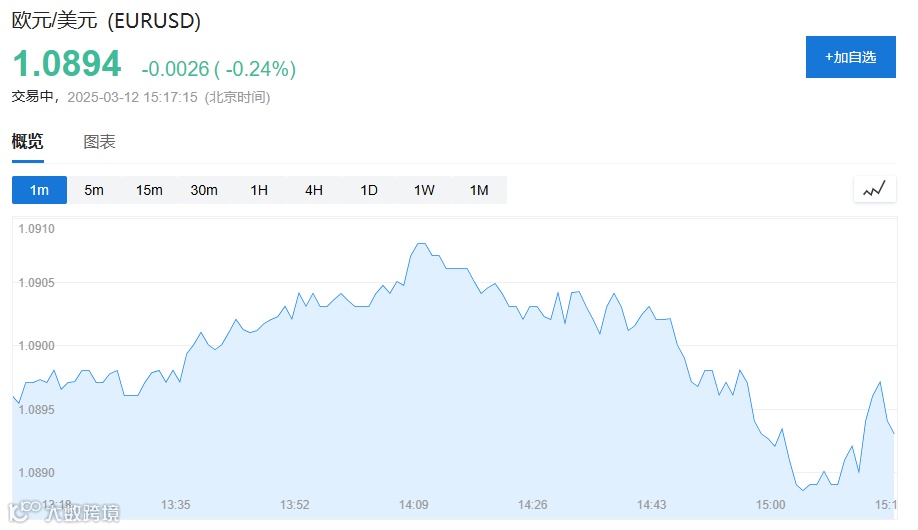918x530 pixels.
Task: Select the 1m timeframe
Action: [39, 190]
